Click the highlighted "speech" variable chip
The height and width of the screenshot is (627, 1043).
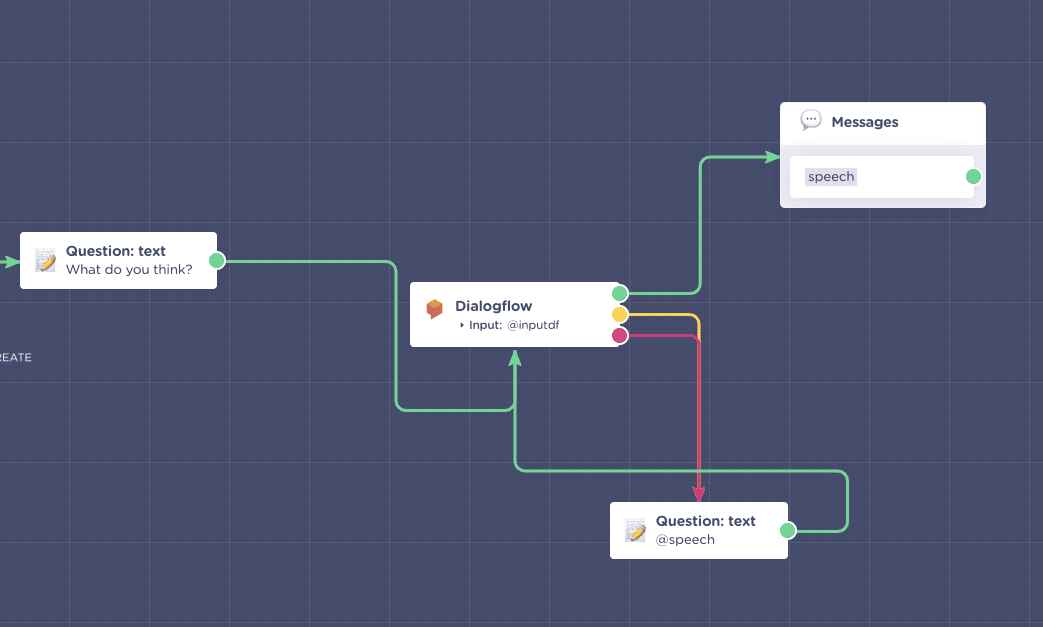pos(831,176)
